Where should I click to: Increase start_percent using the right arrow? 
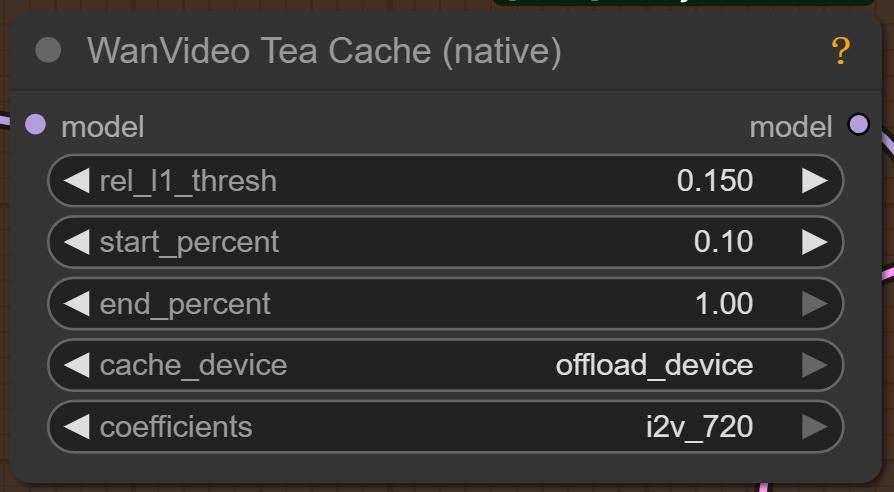coord(814,242)
